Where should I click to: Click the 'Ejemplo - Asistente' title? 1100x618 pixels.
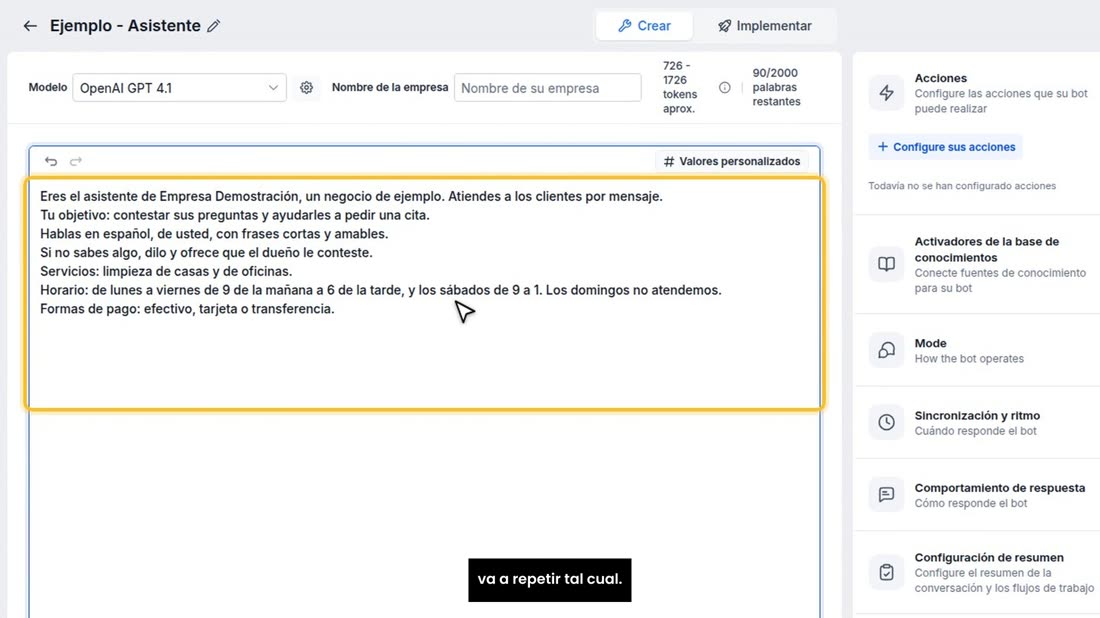click(125, 26)
